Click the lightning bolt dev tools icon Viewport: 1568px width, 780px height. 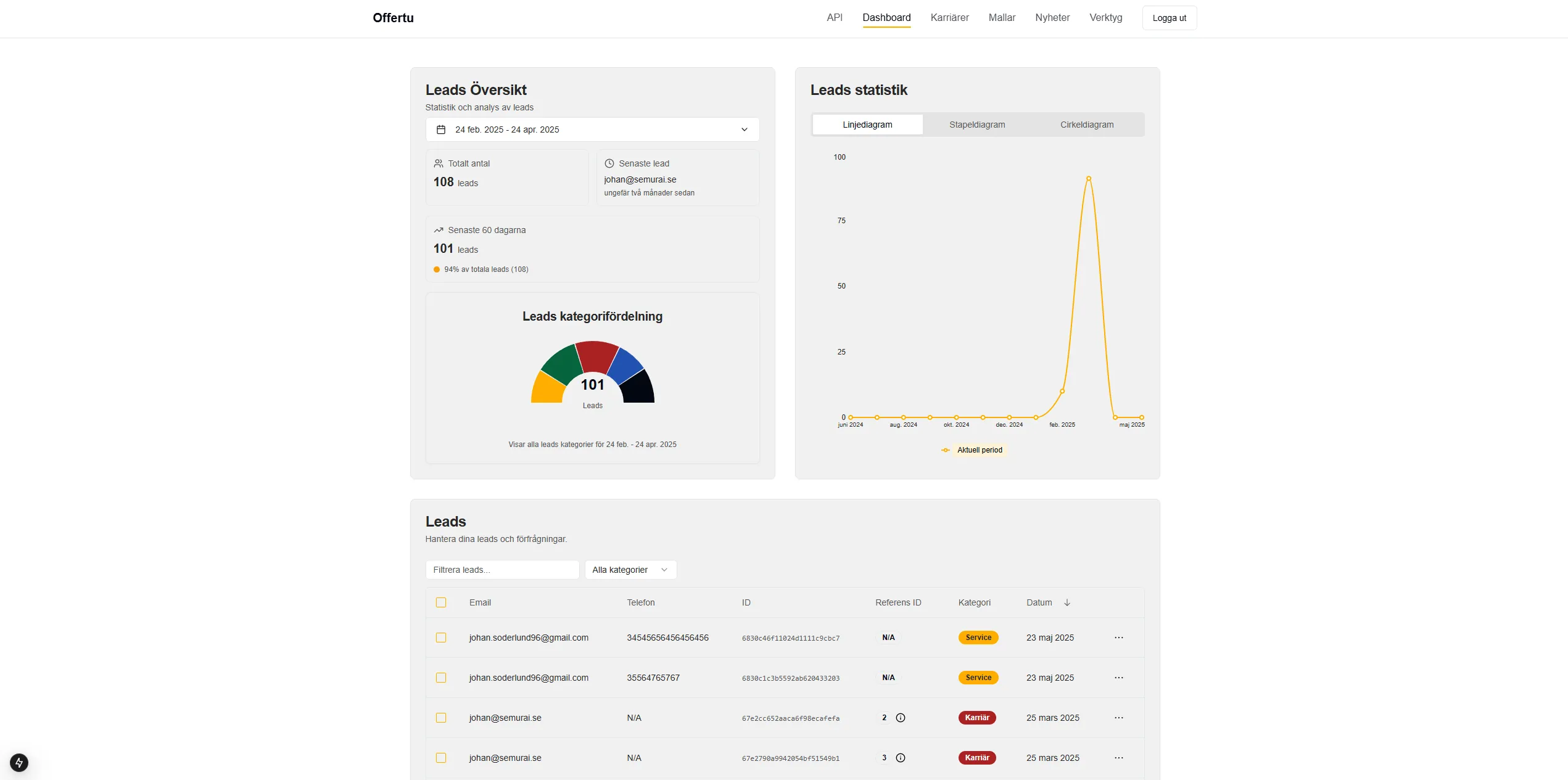click(19, 763)
